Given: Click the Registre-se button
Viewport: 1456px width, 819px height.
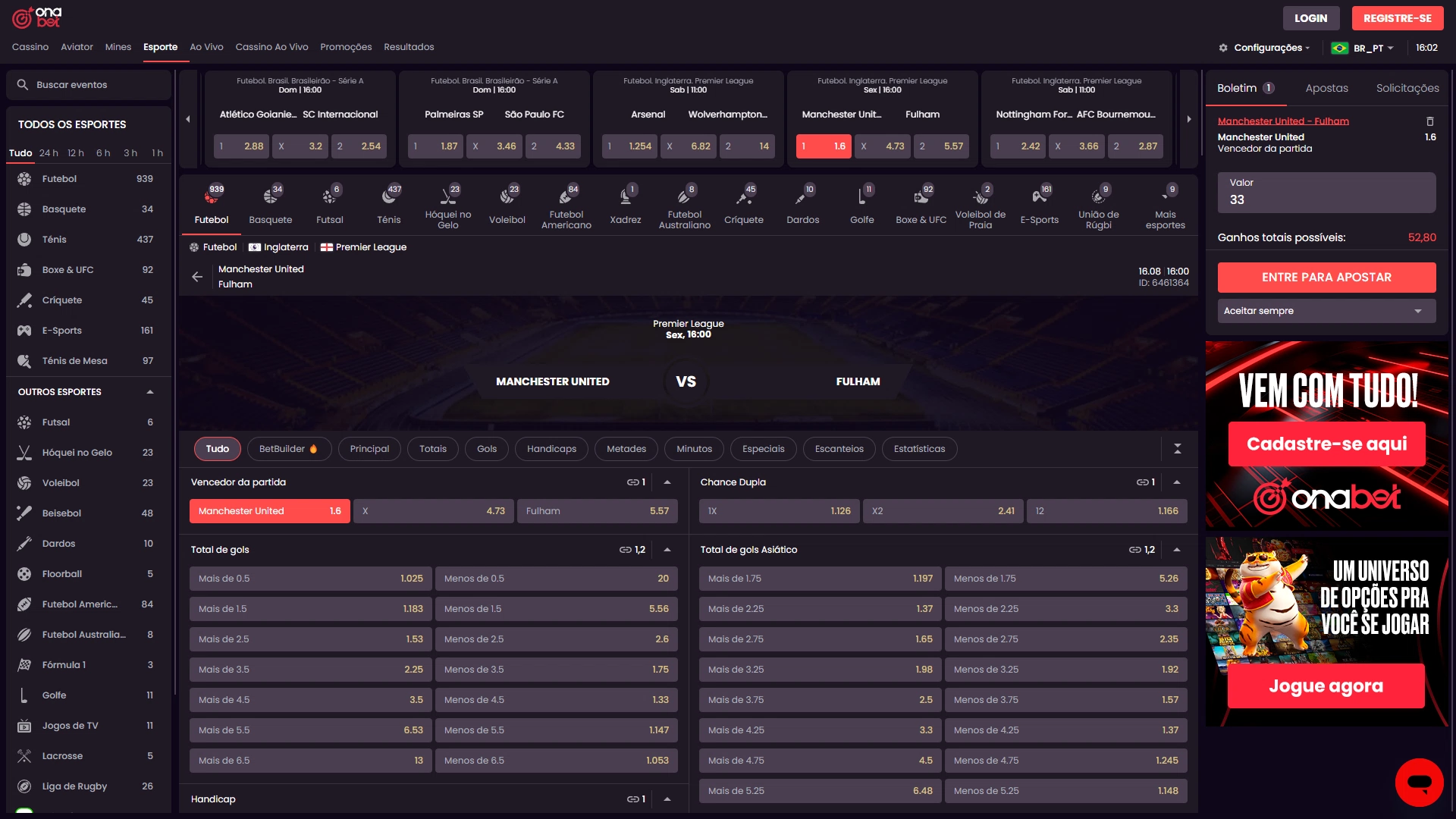Looking at the screenshot, I should pos(1397,18).
